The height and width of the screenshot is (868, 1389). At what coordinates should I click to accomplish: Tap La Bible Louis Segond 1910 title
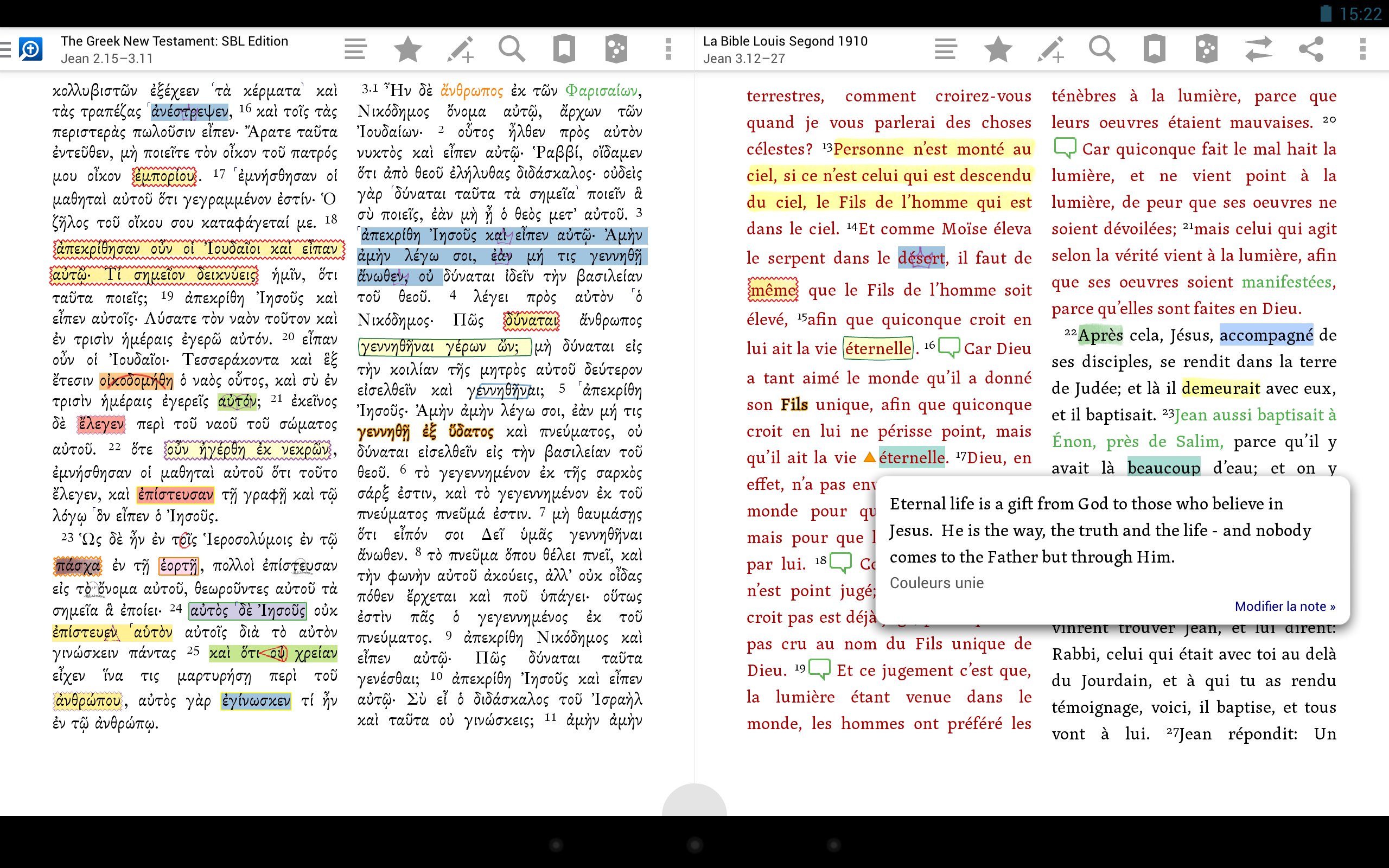tap(785, 41)
